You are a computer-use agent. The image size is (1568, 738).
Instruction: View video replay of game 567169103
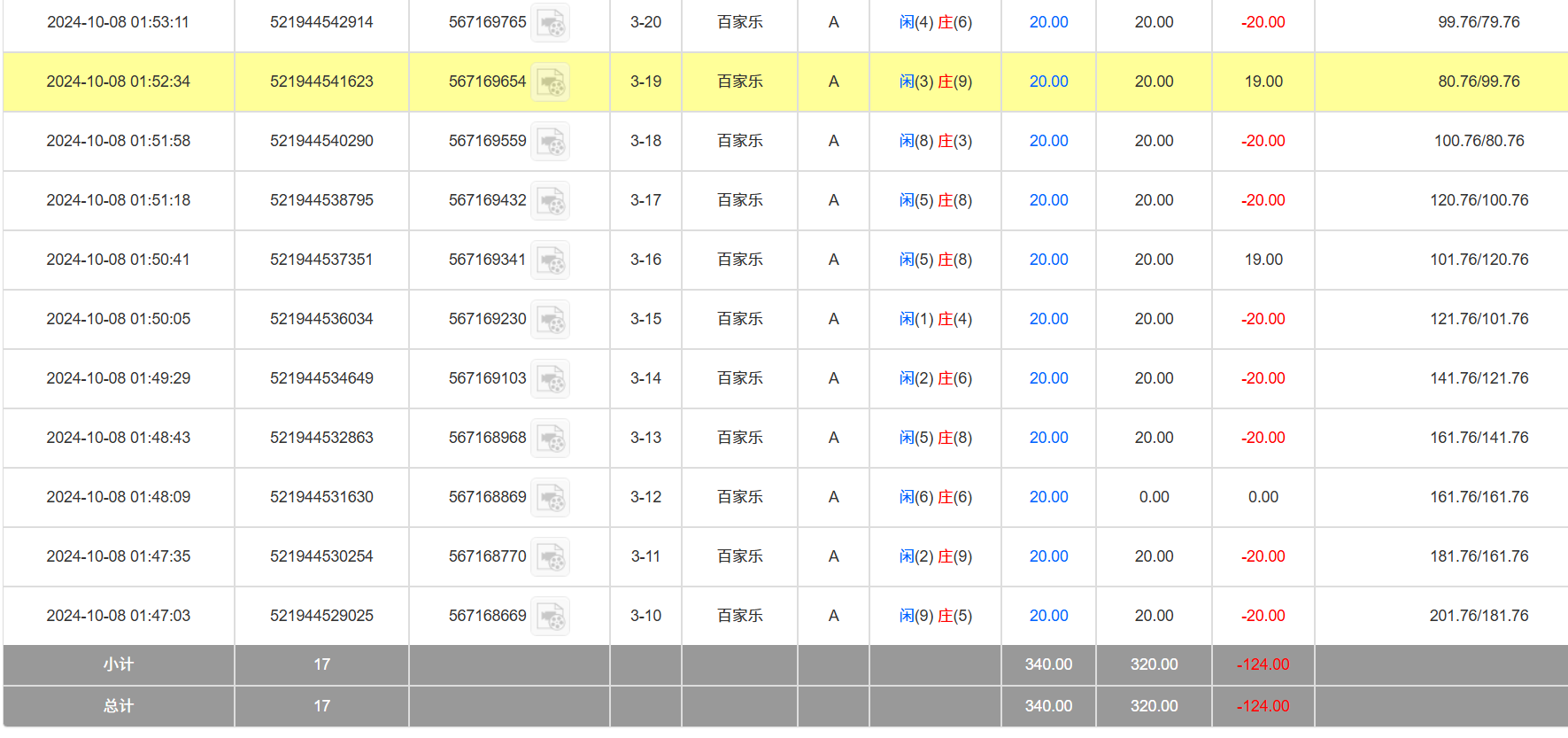(x=550, y=379)
